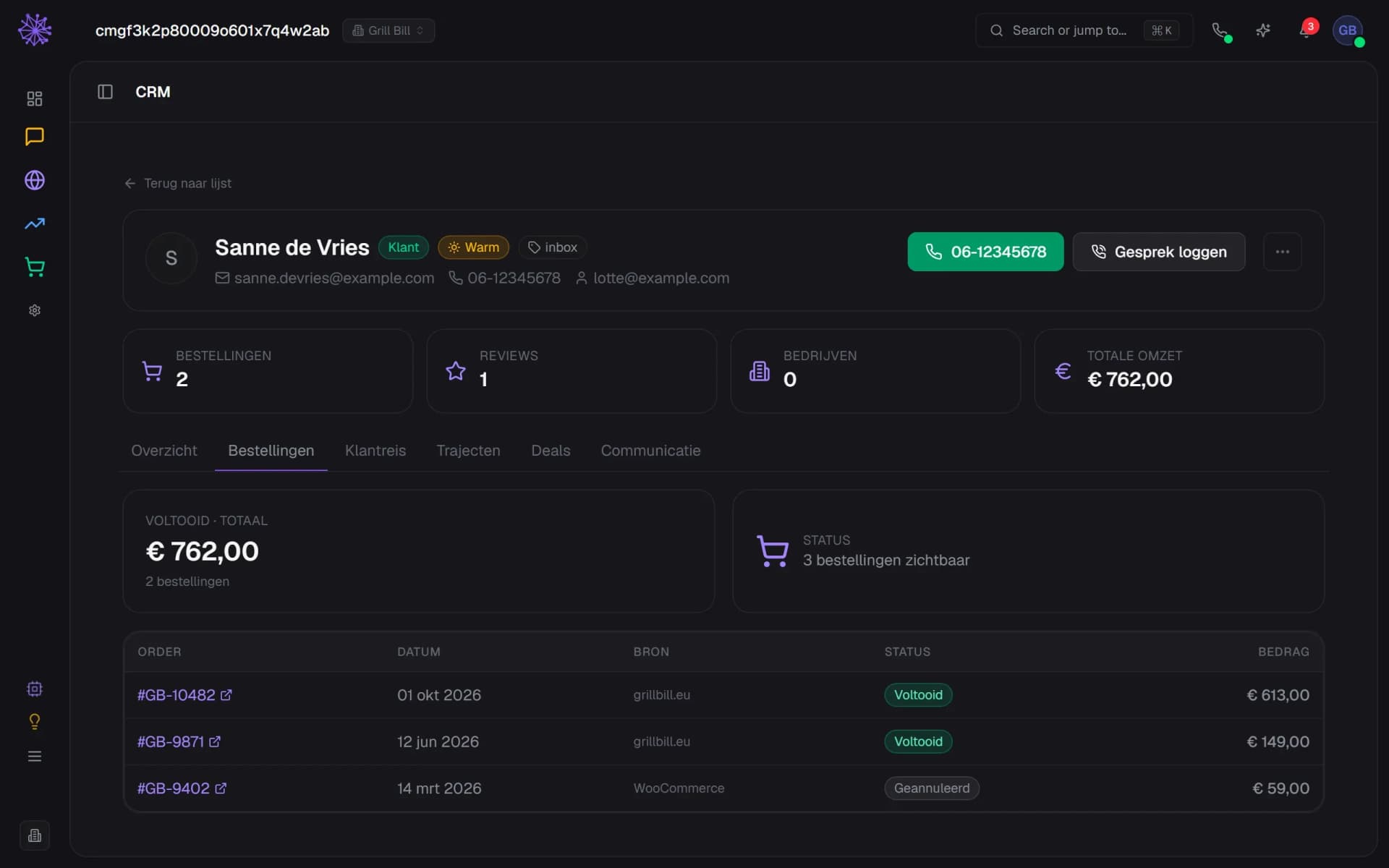Open the building icon at sidebar bottom
Image resolution: width=1389 pixels, height=868 pixels.
point(35,835)
